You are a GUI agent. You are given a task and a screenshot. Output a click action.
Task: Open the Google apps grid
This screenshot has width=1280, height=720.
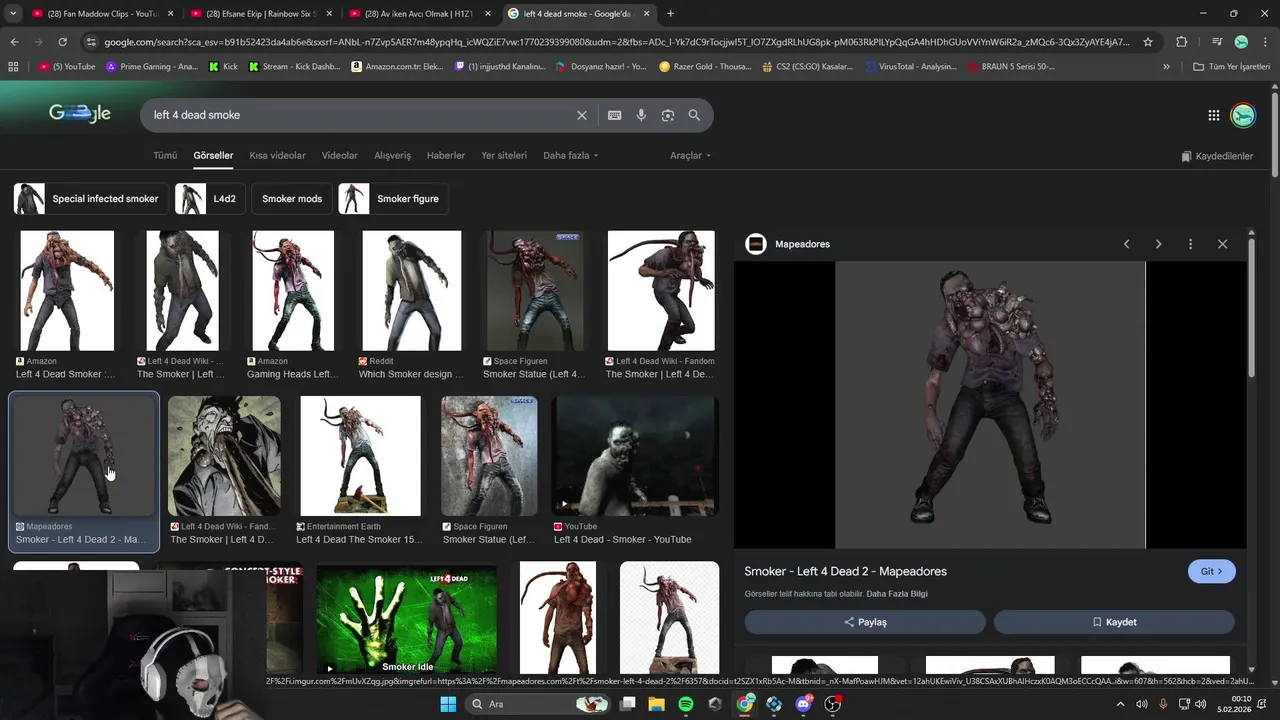1214,115
